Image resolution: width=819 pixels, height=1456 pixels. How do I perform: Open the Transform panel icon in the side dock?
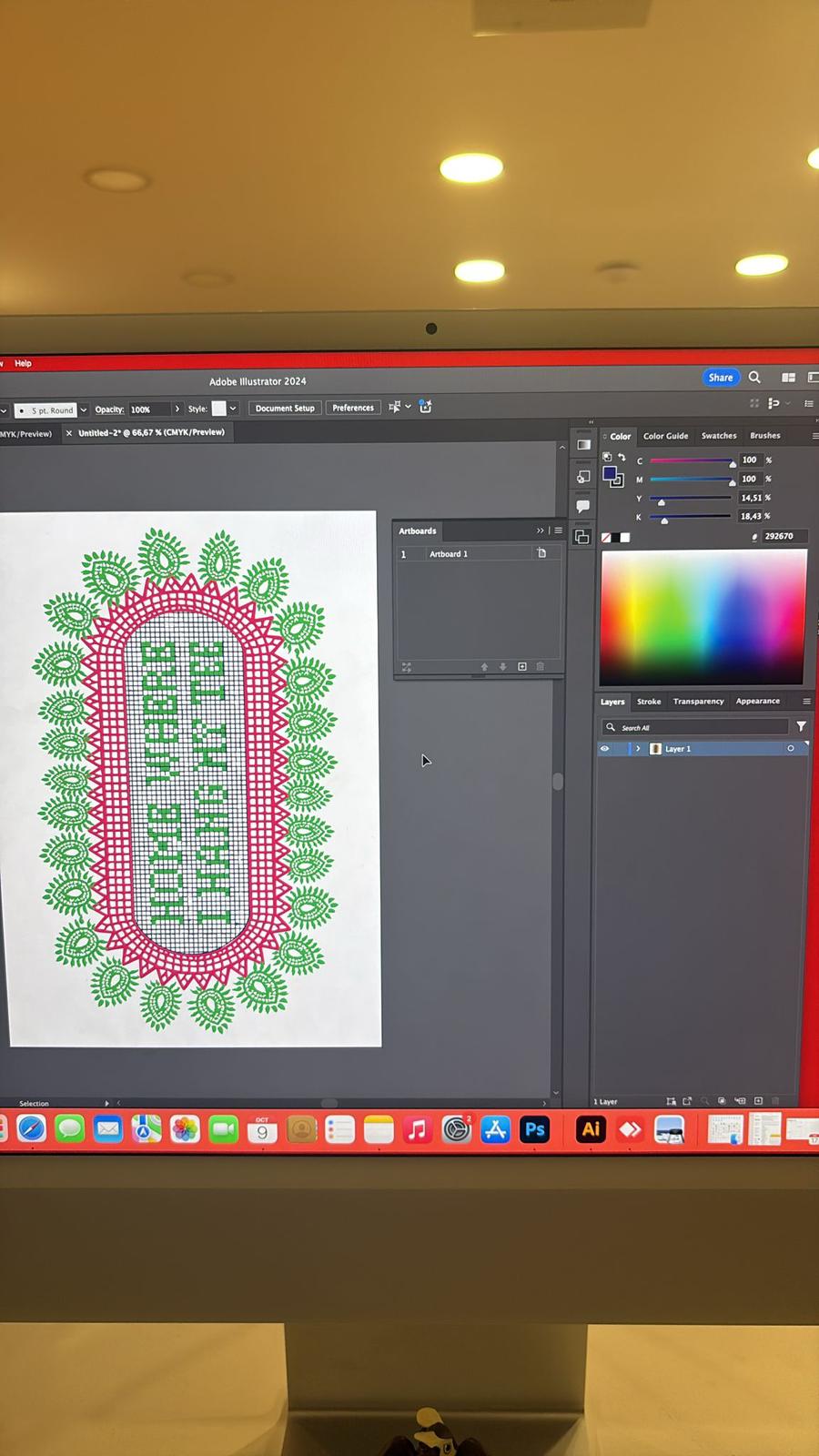tap(583, 476)
